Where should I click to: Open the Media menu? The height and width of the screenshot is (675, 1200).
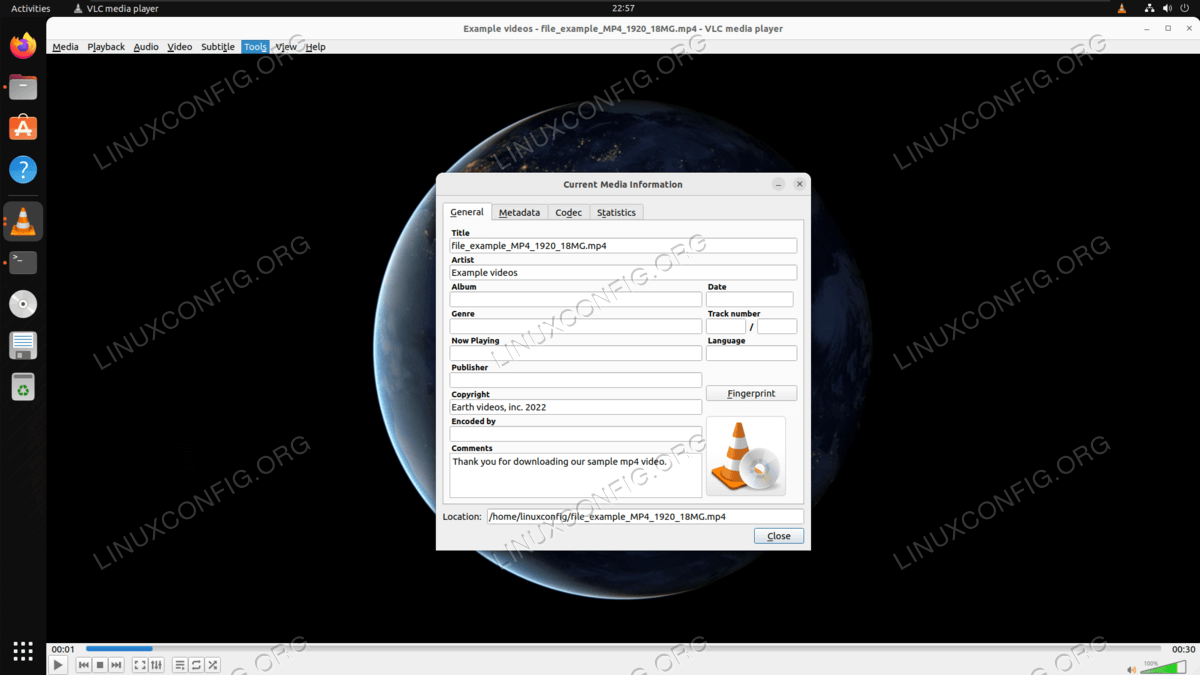[65, 47]
